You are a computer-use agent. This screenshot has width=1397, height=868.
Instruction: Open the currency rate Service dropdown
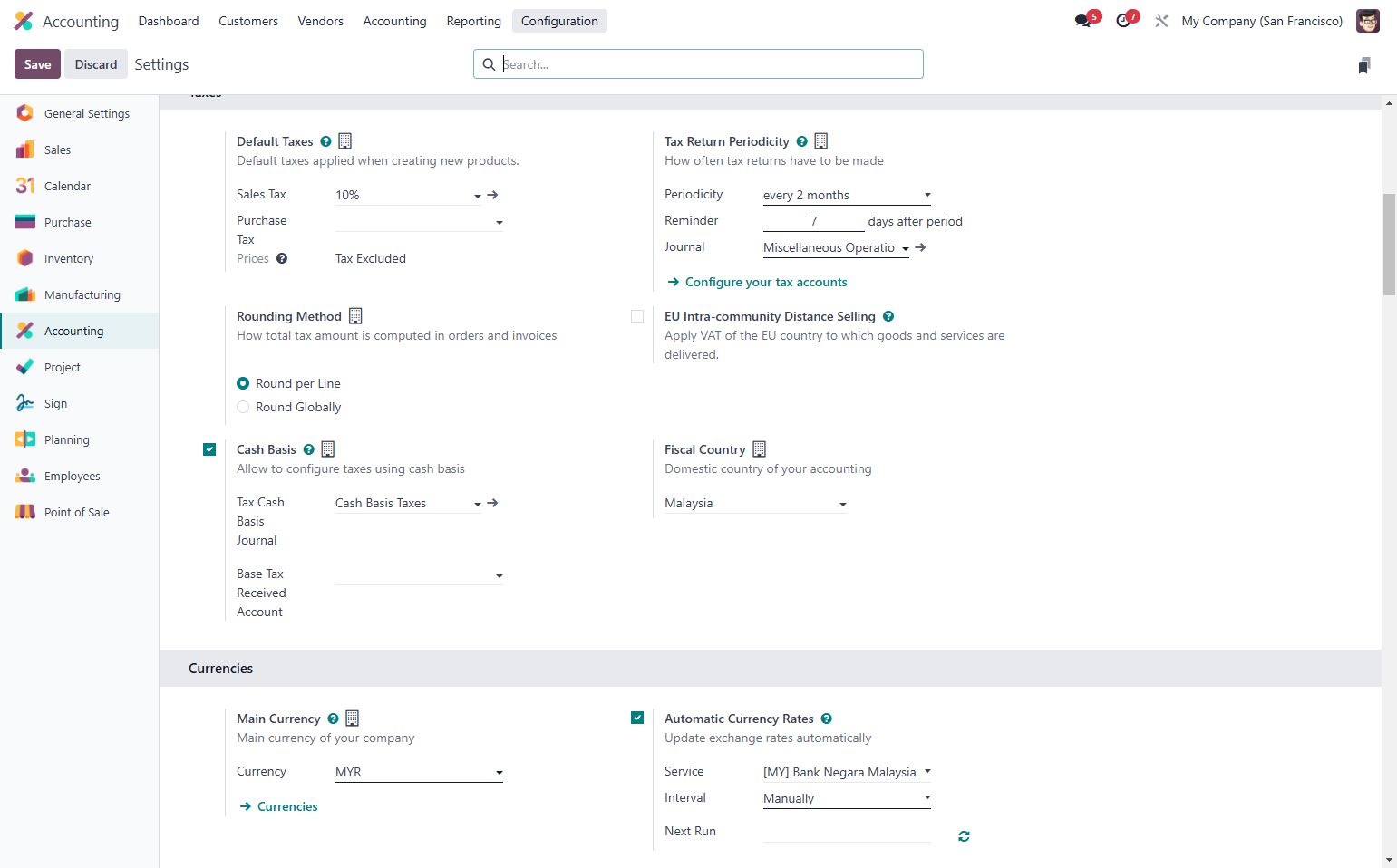[x=848, y=772]
